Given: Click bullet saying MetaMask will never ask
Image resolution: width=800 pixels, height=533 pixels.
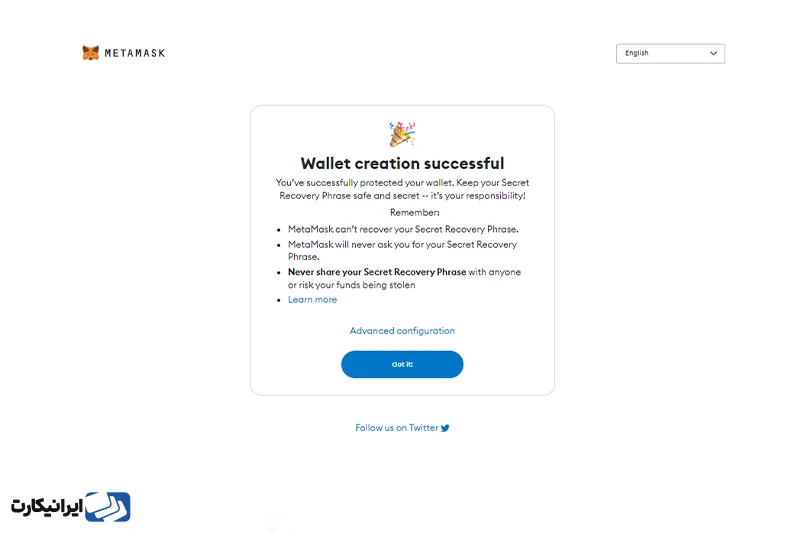Looking at the screenshot, I should 402,250.
